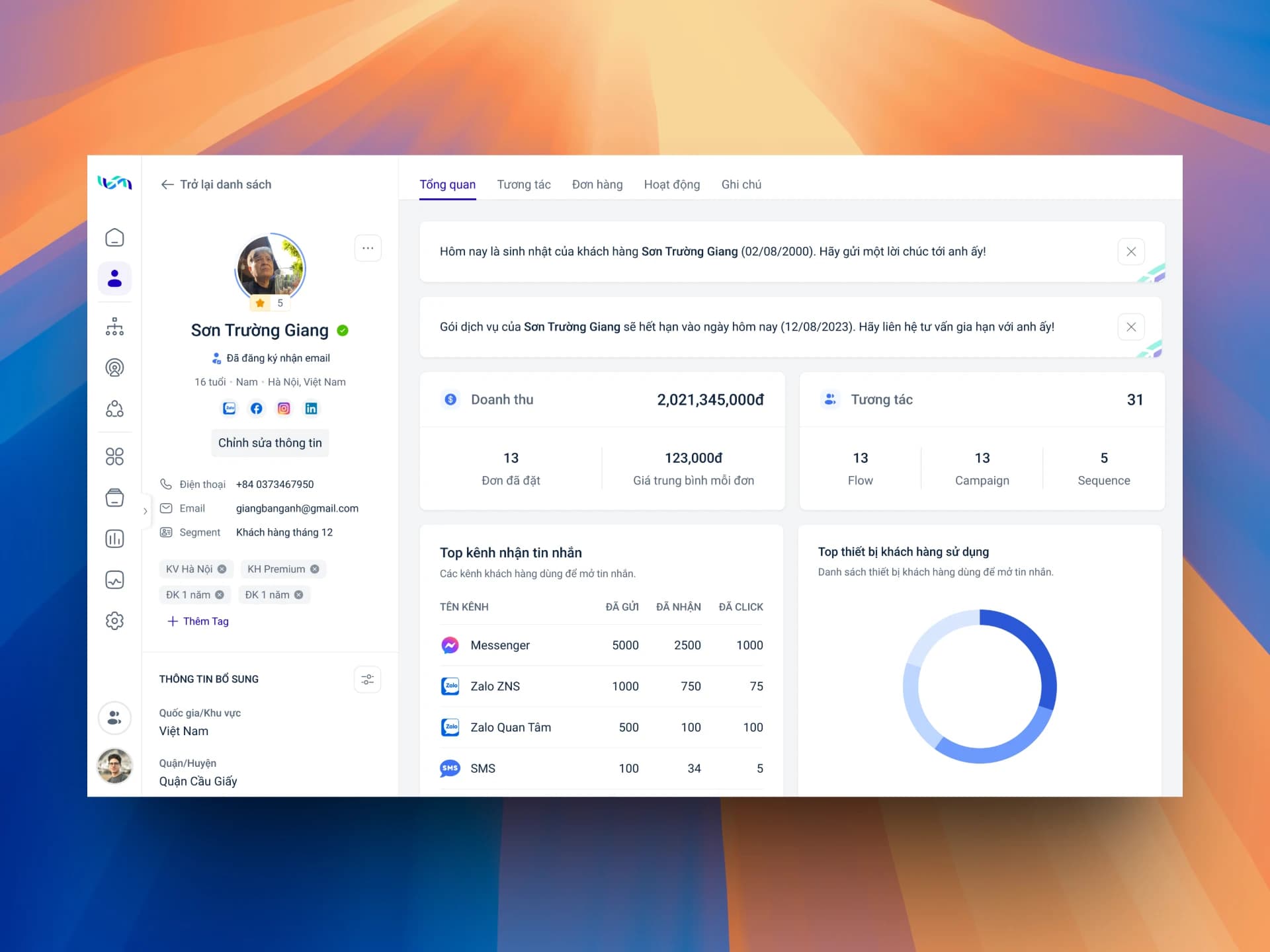Image resolution: width=1270 pixels, height=952 pixels.
Task: Select the customers person icon in sidebar
Action: tap(114, 278)
